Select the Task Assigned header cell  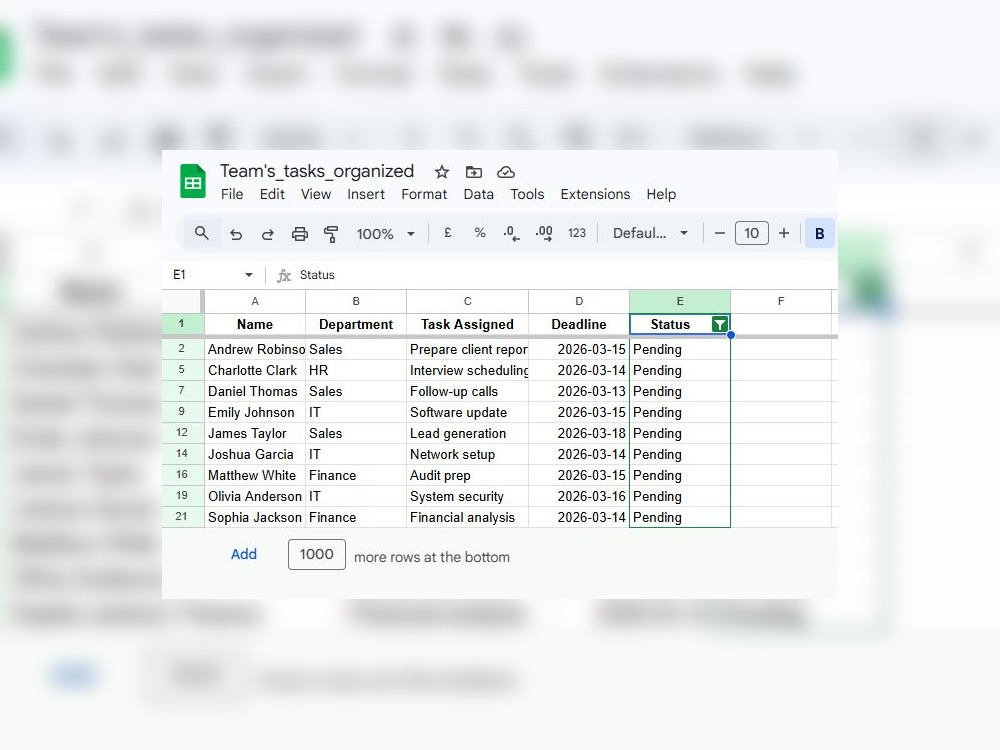(x=467, y=324)
